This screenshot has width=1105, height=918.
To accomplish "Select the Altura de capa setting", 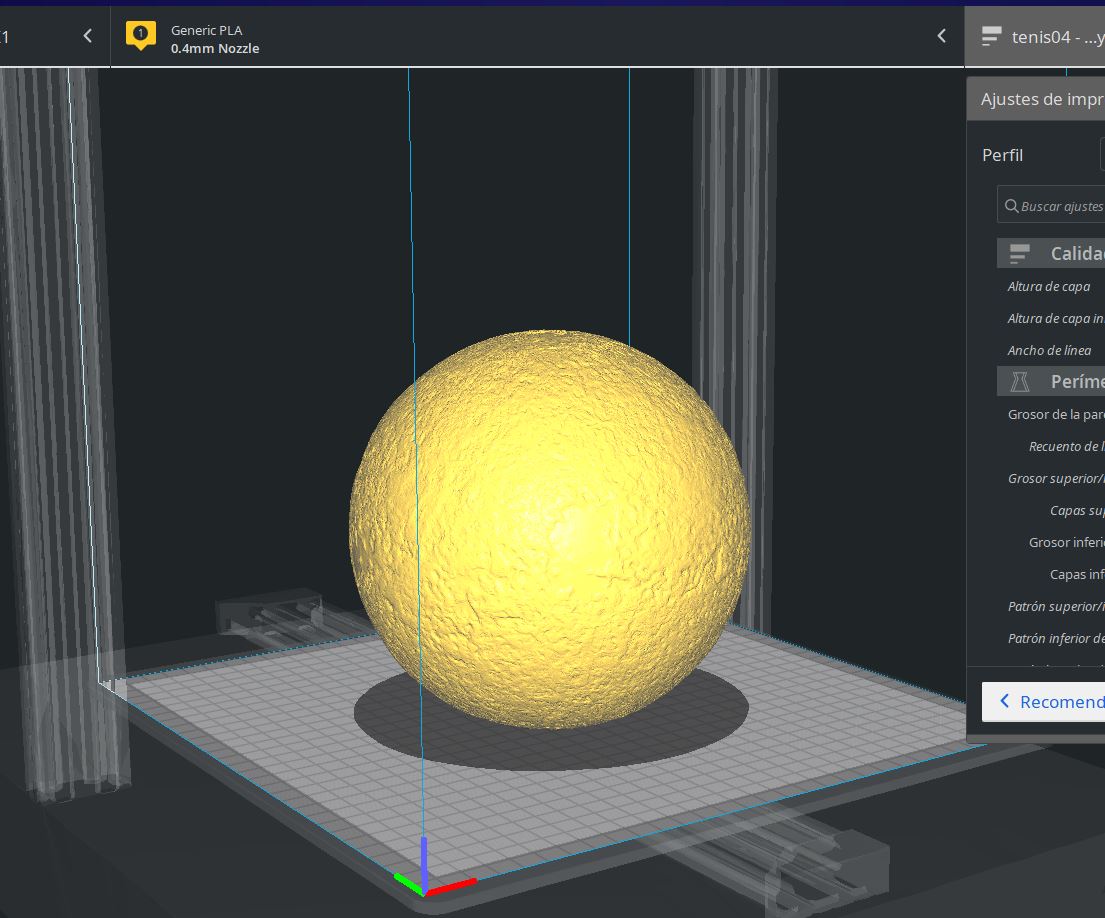I will coord(1048,287).
